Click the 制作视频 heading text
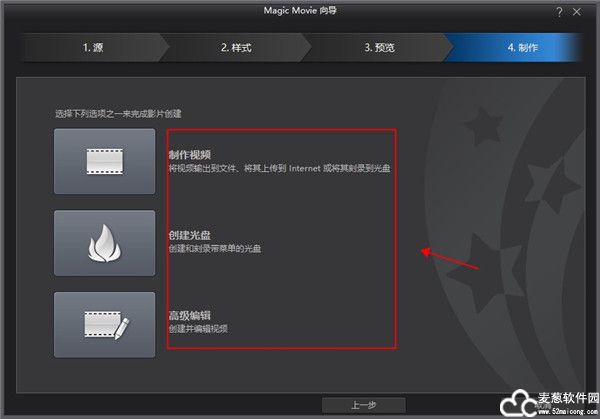 tap(190, 155)
